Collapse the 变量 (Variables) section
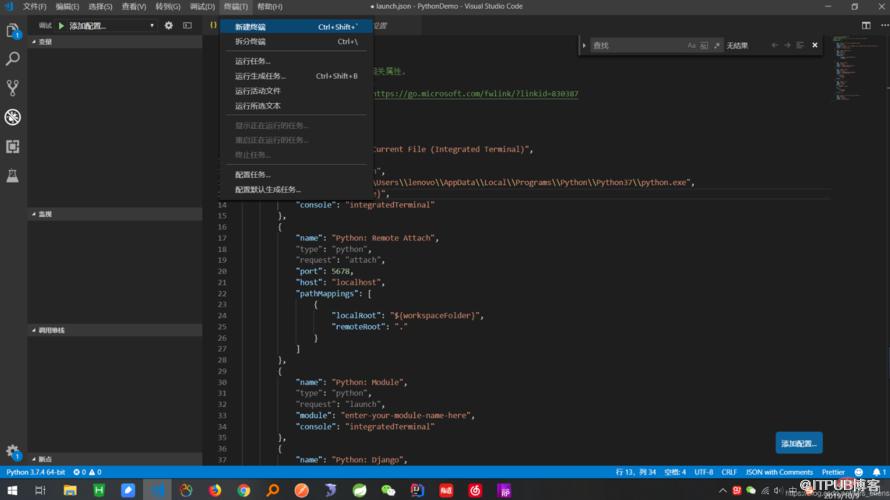The image size is (890, 500). (x=115, y=42)
